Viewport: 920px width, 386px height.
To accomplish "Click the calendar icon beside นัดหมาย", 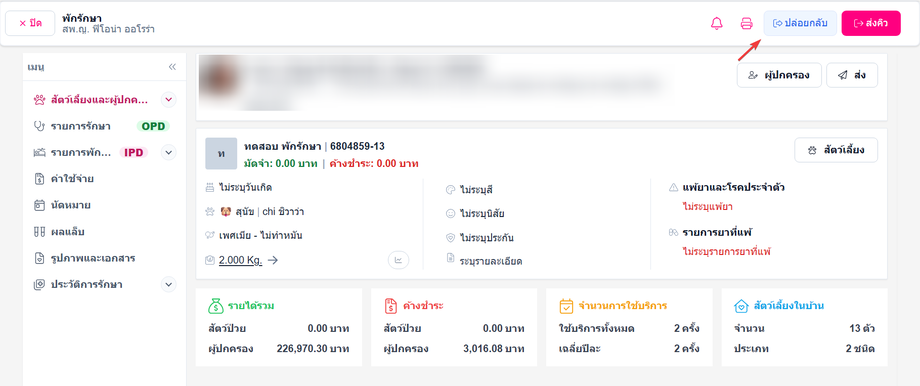I will click(x=39, y=205).
